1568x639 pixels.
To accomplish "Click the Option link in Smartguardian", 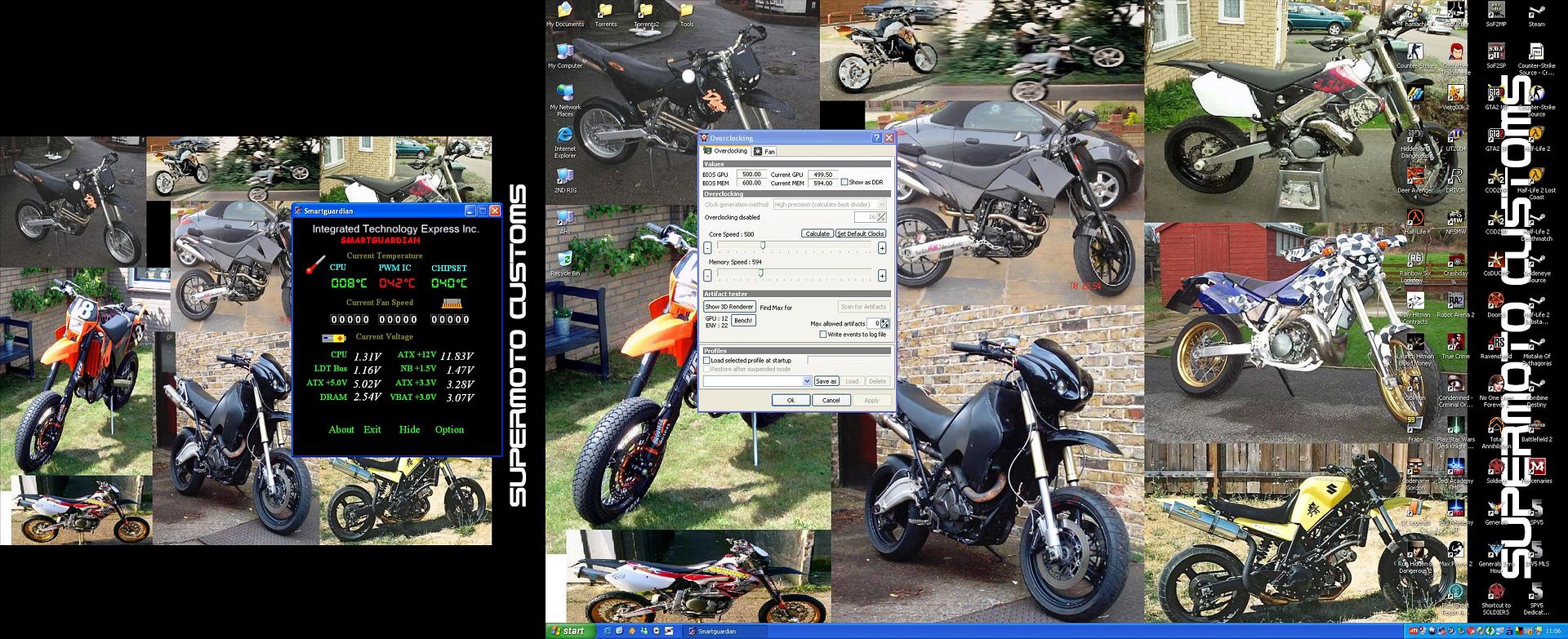I will (448, 430).
